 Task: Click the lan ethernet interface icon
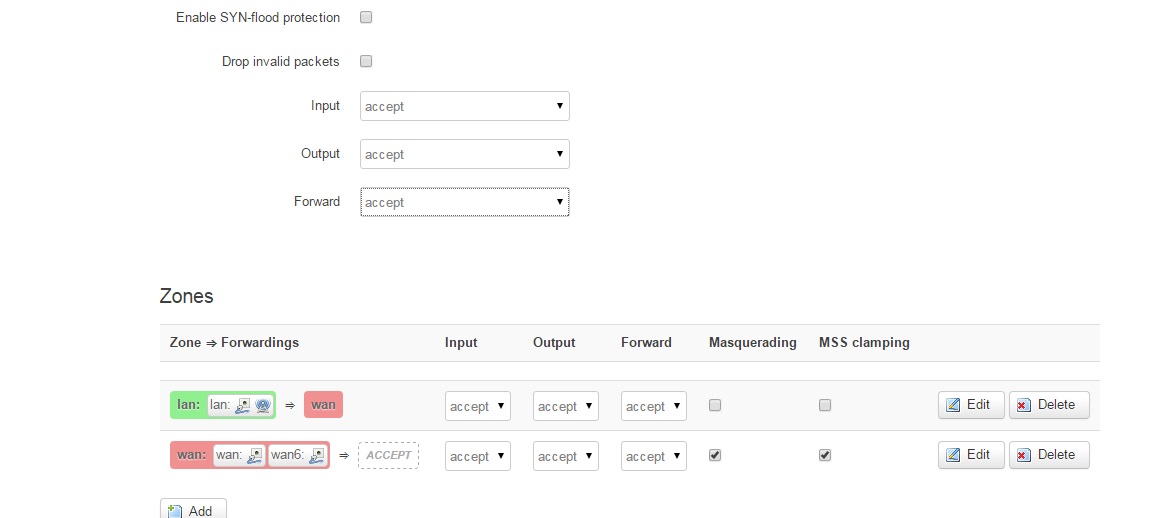tap(242, 405)
